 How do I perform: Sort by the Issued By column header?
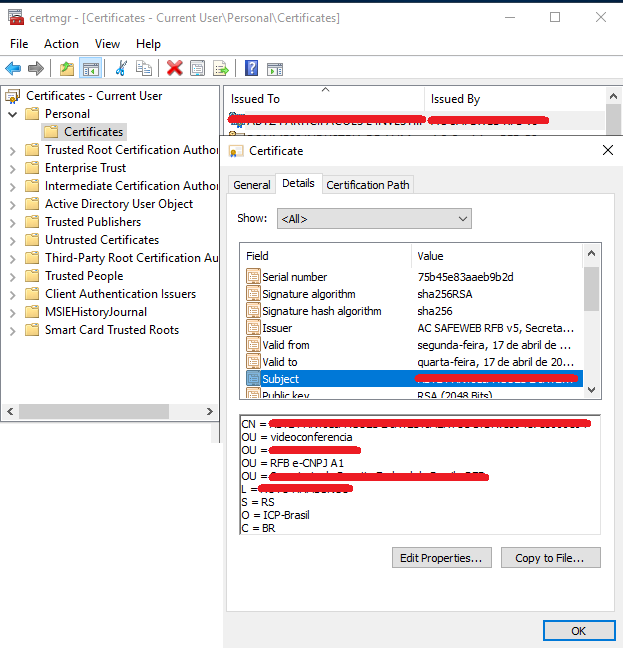click(515, 99)
